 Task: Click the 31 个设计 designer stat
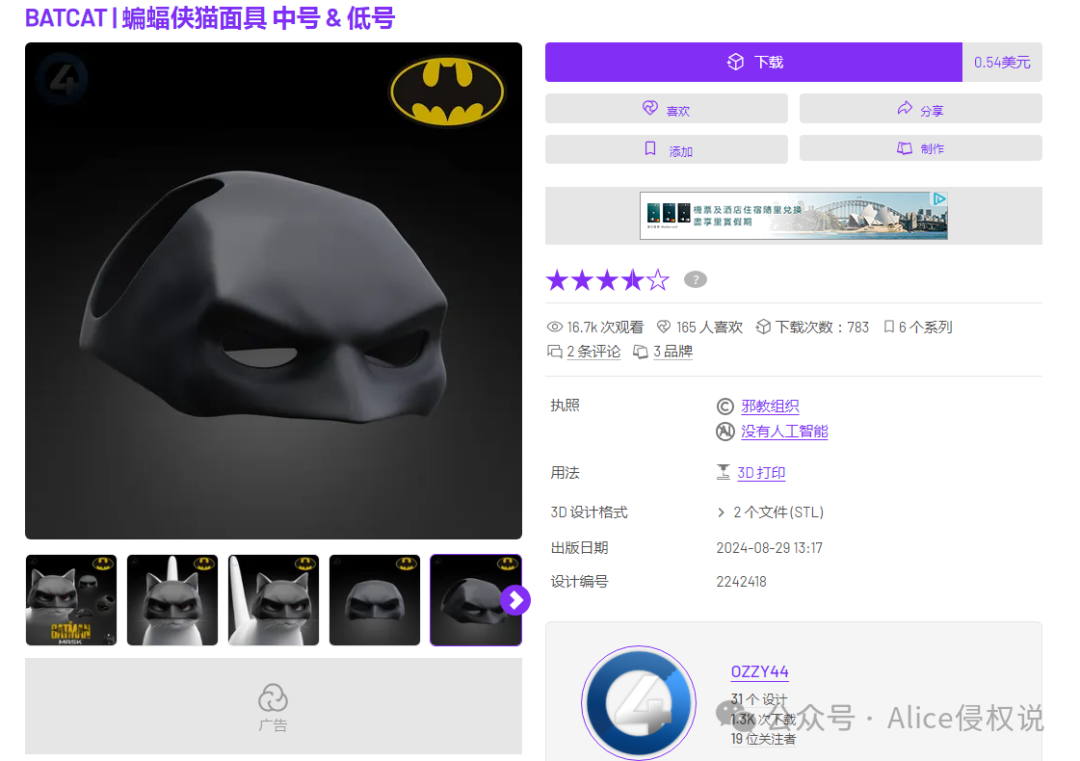point(758,700)
